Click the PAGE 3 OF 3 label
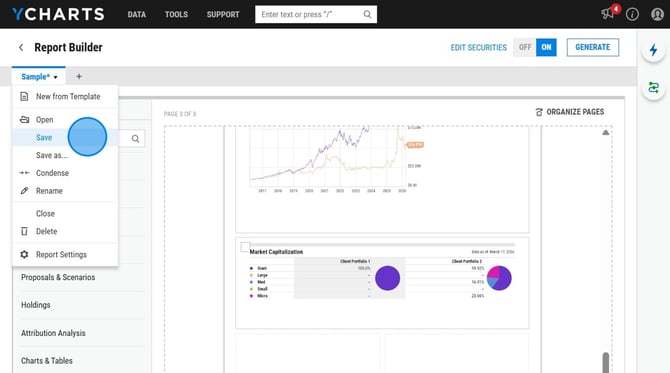 coord(180,114)
